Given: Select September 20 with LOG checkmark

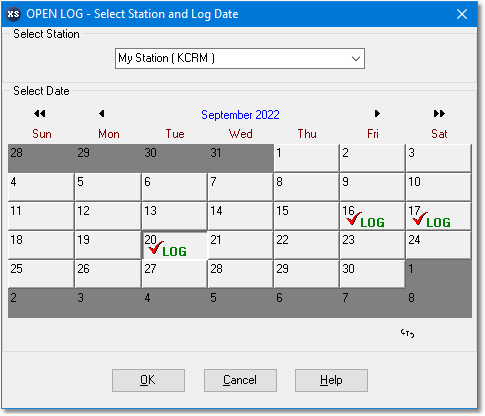Looking at the screenshot, I should (174, 245).
